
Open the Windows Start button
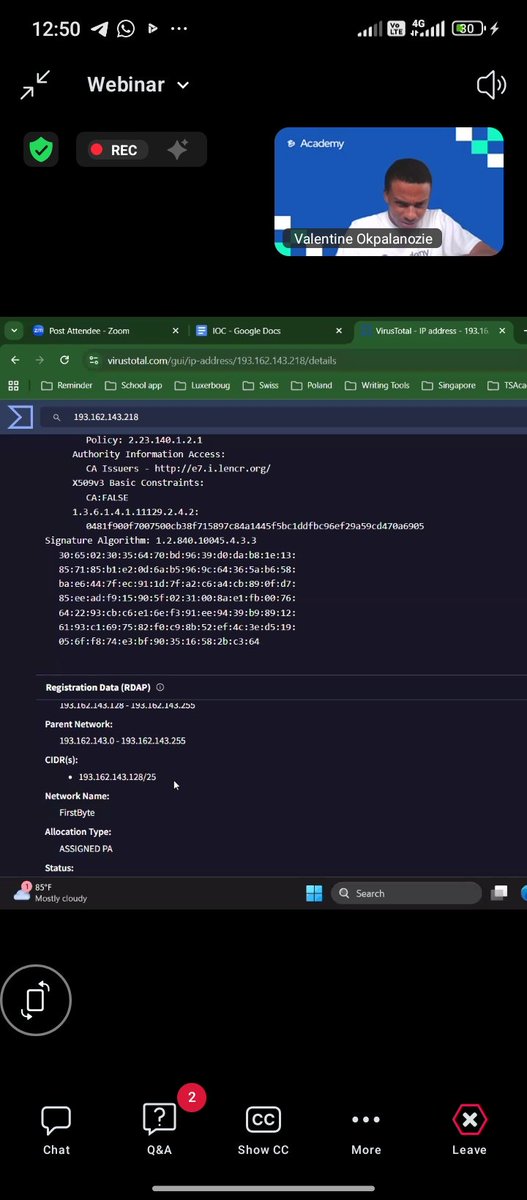point(313,893)
